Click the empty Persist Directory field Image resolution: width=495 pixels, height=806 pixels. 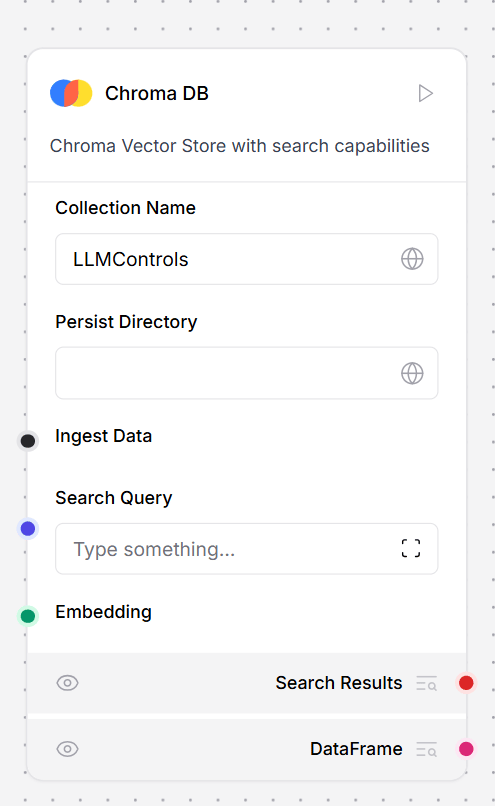(x=247, y=373)
